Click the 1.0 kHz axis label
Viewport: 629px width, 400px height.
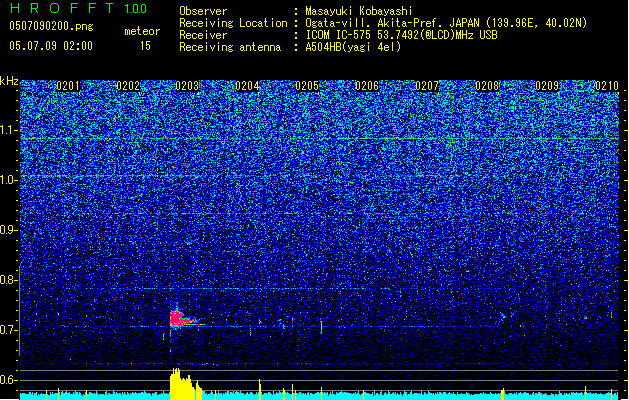pyautogui.click(x=9, y=180)
